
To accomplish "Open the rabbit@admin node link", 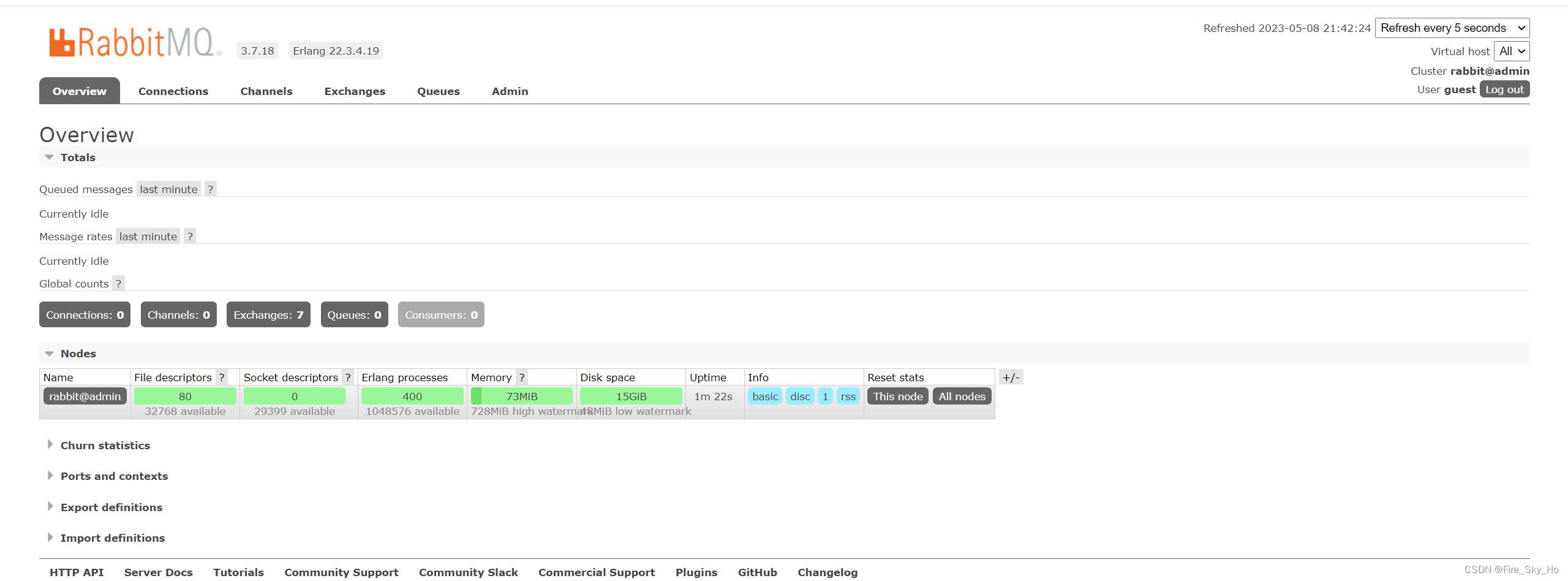I will (x=85, y=396).
